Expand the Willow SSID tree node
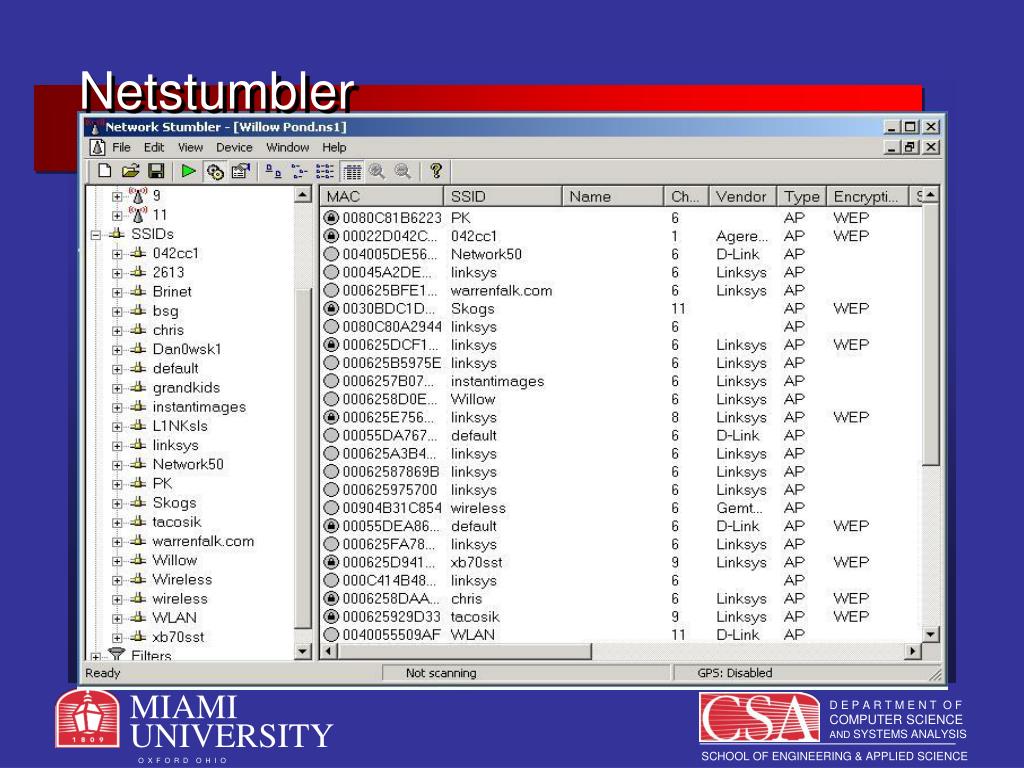This screenshot has width=1024, height=768. (117, 561)
